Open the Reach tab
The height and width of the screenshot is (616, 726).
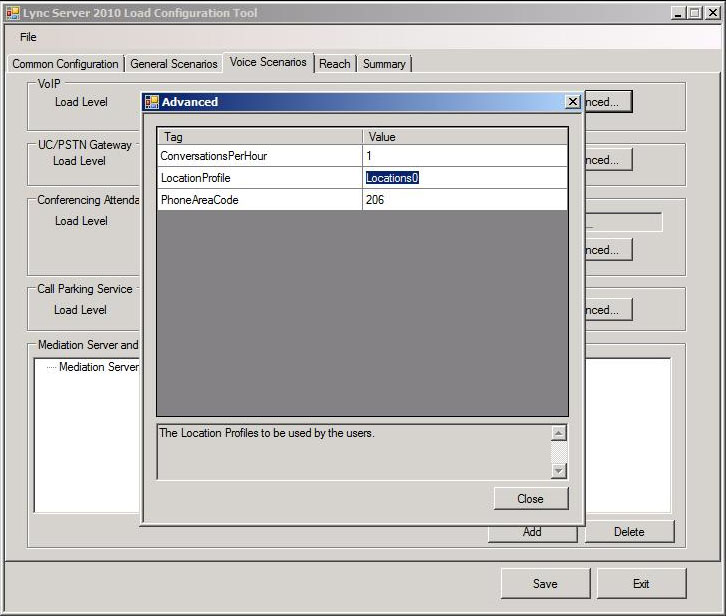(334, 64)
